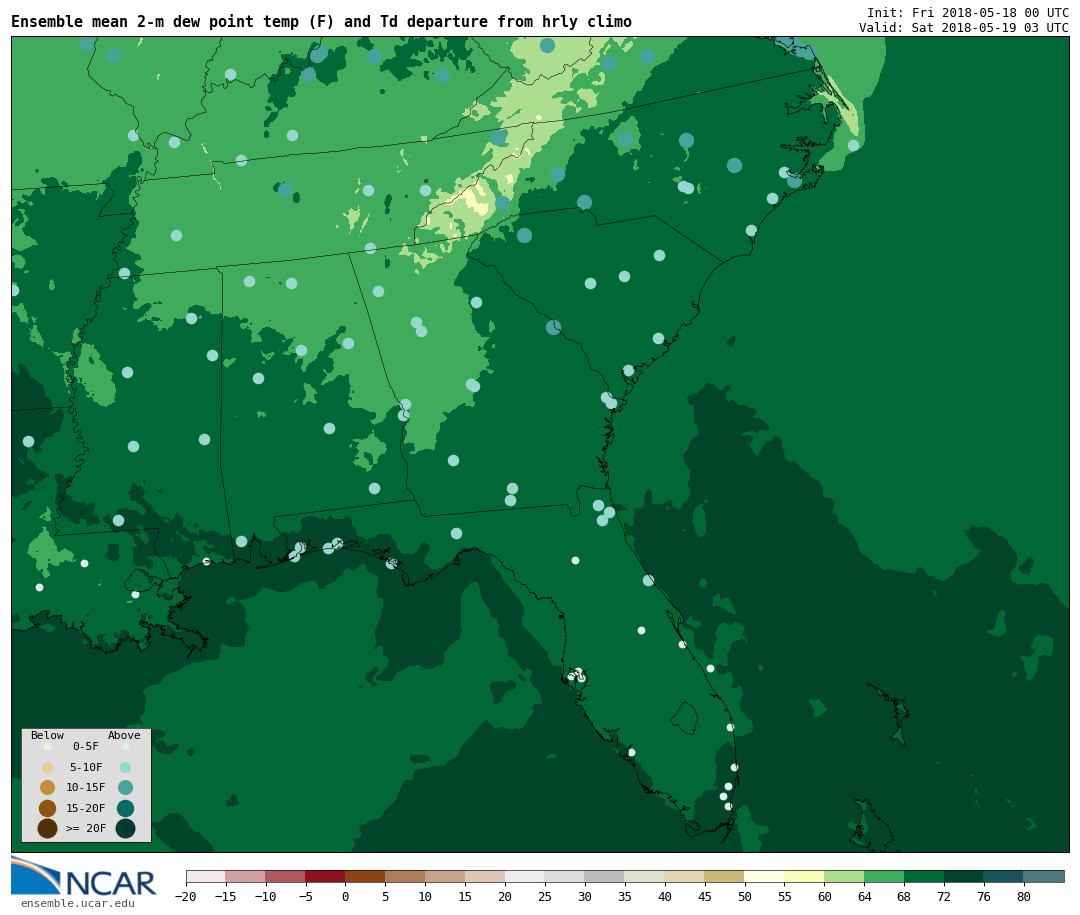The height and width of the screenshot is (915, 1080).
Task: Pick the brown swatch between 0 and 5
Action: (x=365, y=876)
